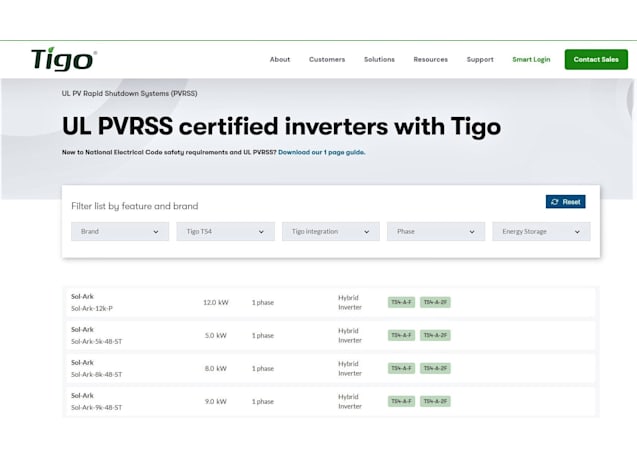Expand the Phase filter dropdown

click(x=436, y=232)
